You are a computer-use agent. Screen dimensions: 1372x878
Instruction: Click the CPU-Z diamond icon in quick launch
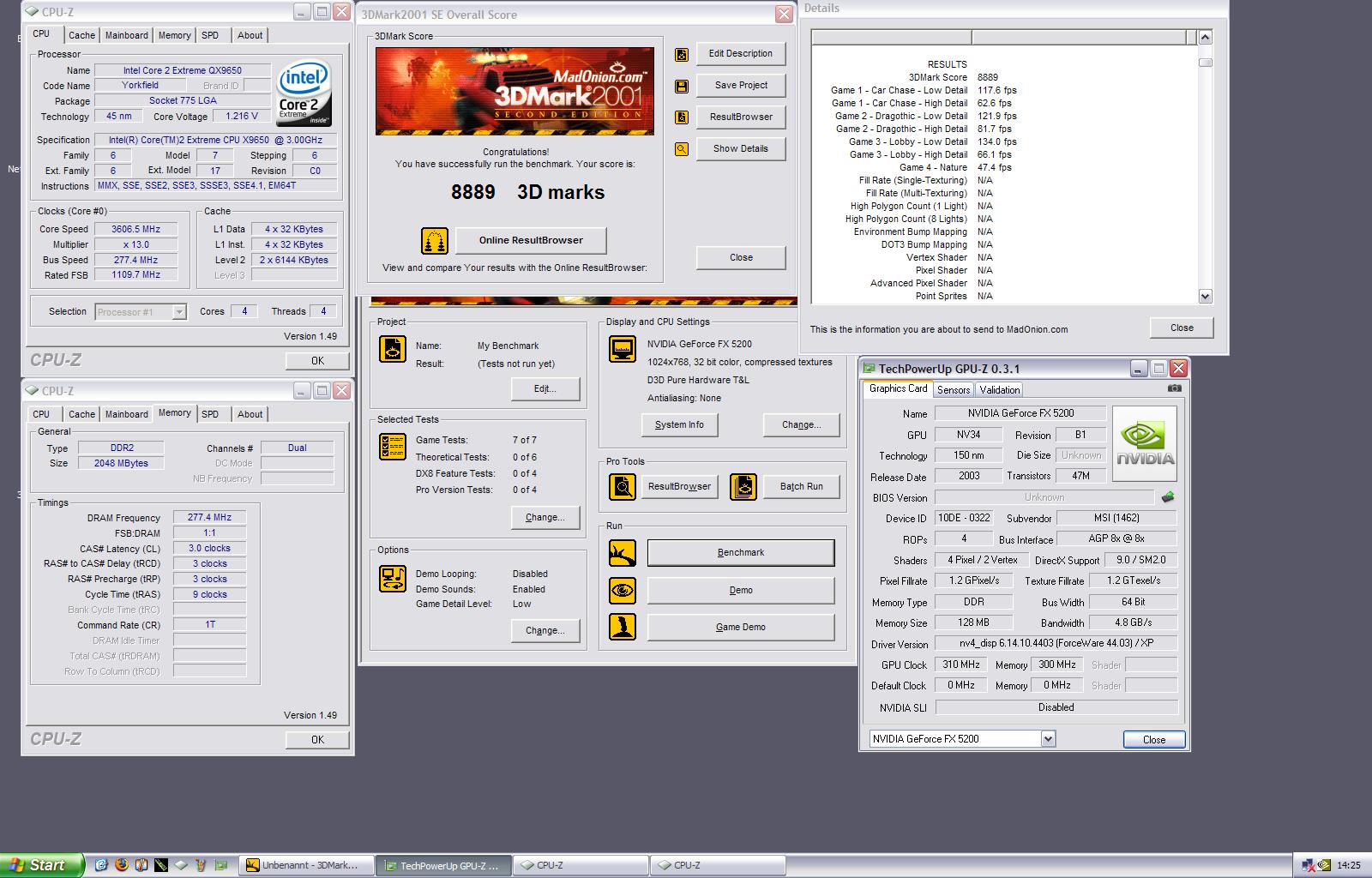[x=182, y=865]
